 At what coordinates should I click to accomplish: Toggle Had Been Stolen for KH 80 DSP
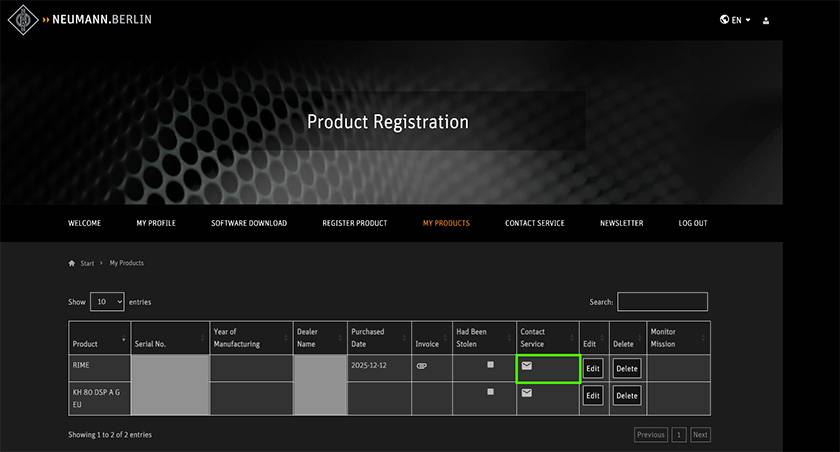[x=490, y=392]
